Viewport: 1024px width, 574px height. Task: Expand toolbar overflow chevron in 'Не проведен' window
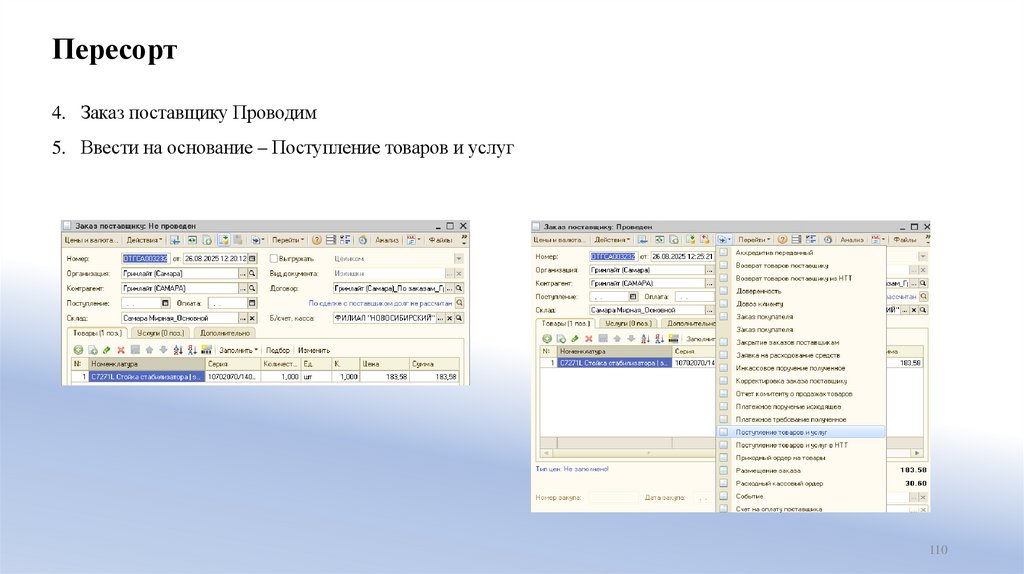466,240
